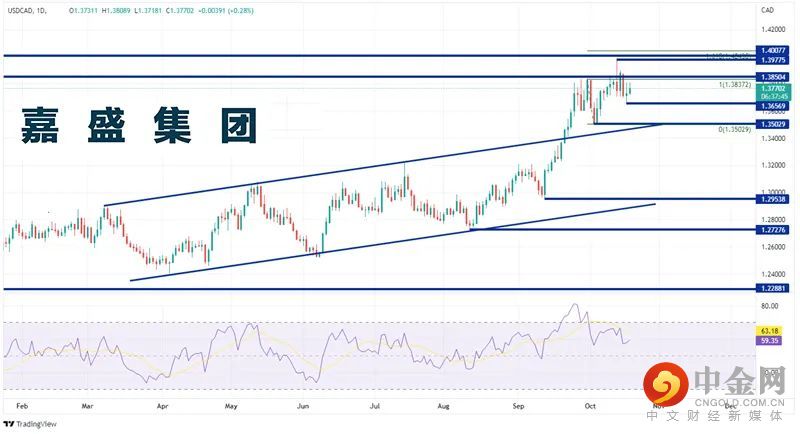Click the current price label 1.37702
The height and width of the screenshot is (434, 800).
(773, 88)
